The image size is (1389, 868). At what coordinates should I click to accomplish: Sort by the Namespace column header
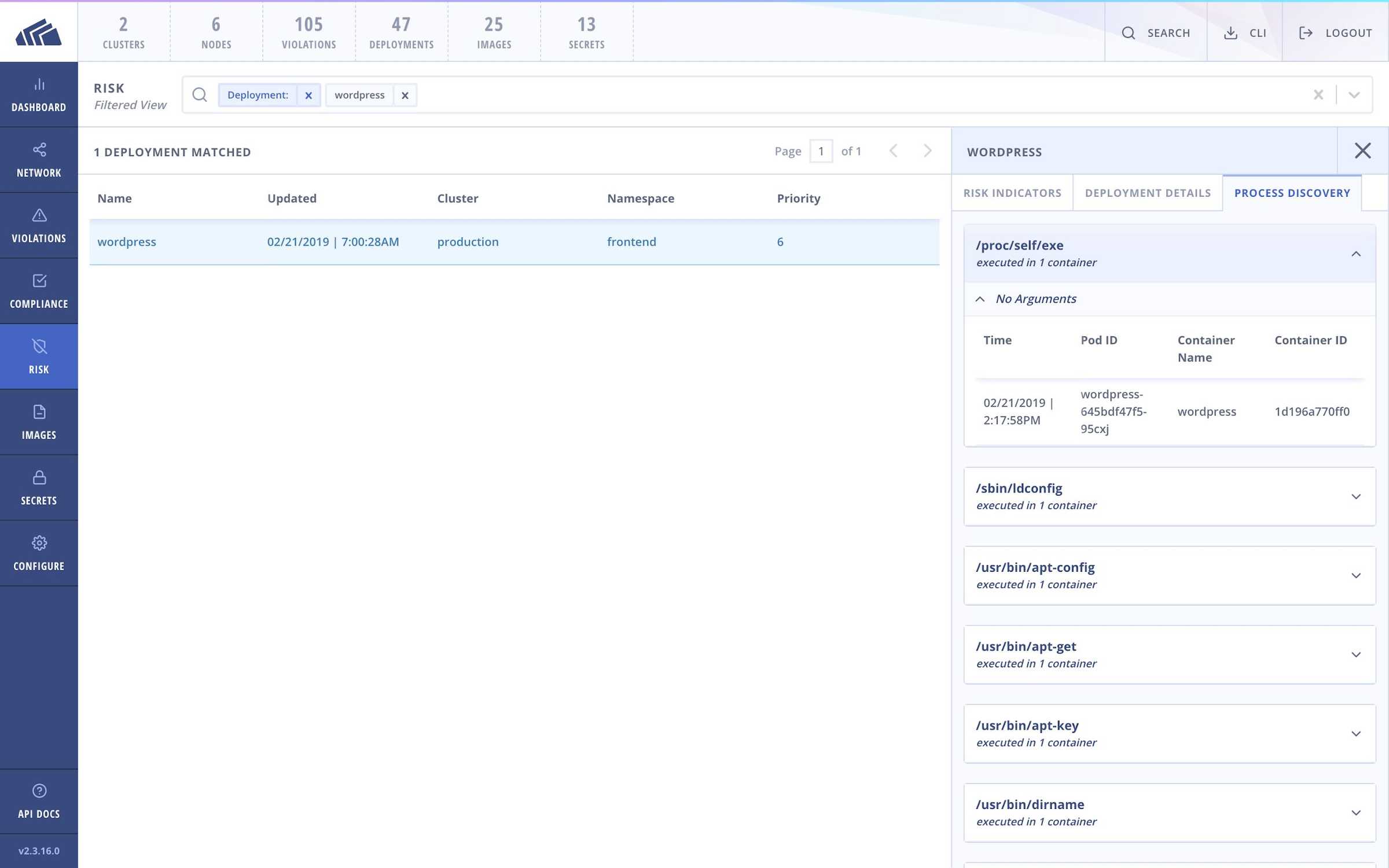(641, 198)
